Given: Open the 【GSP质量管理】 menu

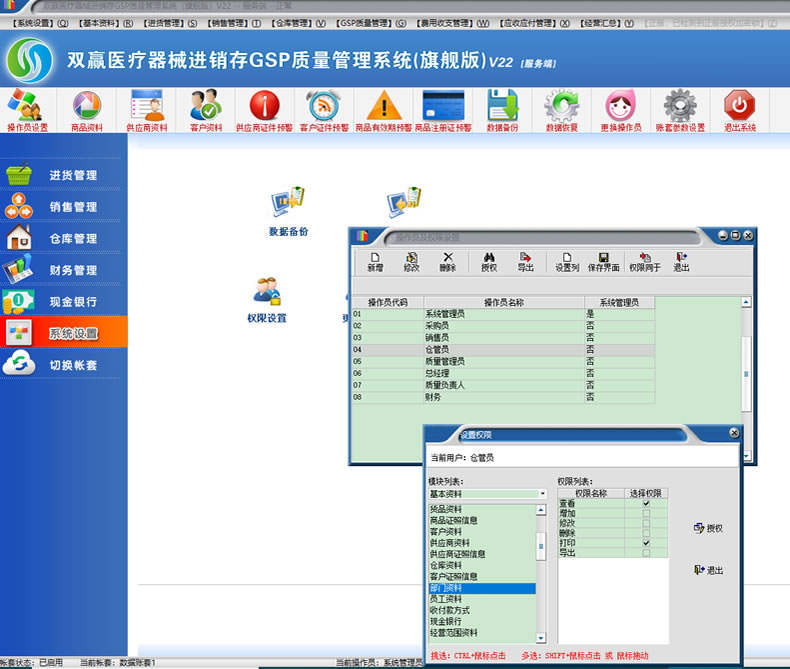Looking at the screenshot, I should (365, 22).
